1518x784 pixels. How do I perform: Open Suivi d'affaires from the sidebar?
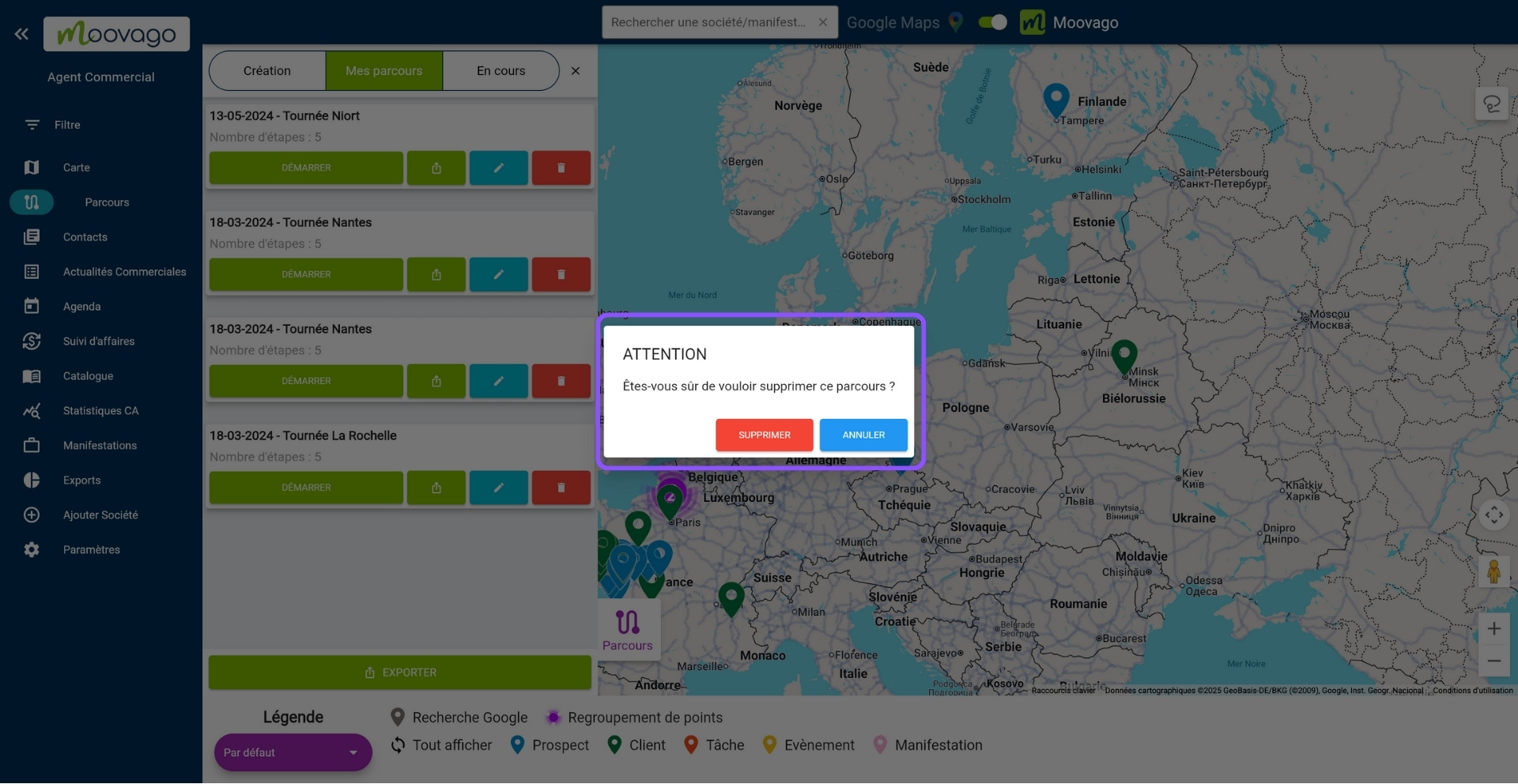tap(98, 341)
